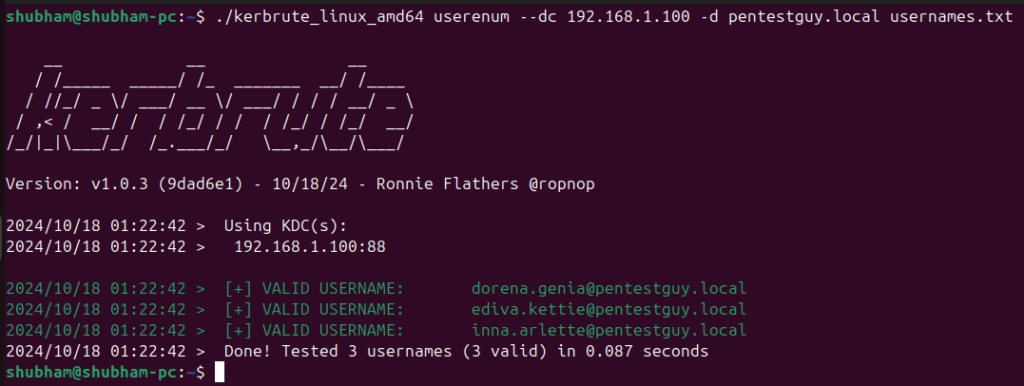The image size is (1024, 386).
Task: Click the terminal cursor block at prompt
Action: tap(219, 373)
